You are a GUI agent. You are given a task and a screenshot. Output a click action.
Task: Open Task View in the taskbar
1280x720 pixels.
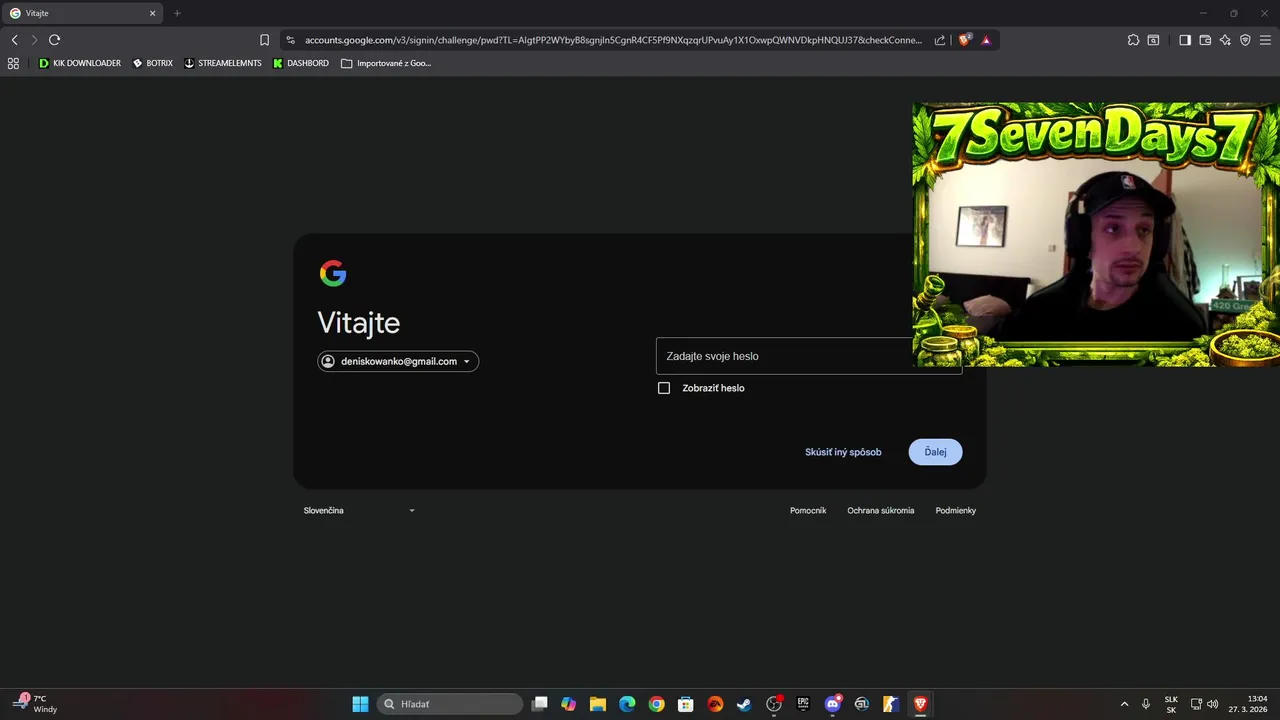(x=540, y=704)
